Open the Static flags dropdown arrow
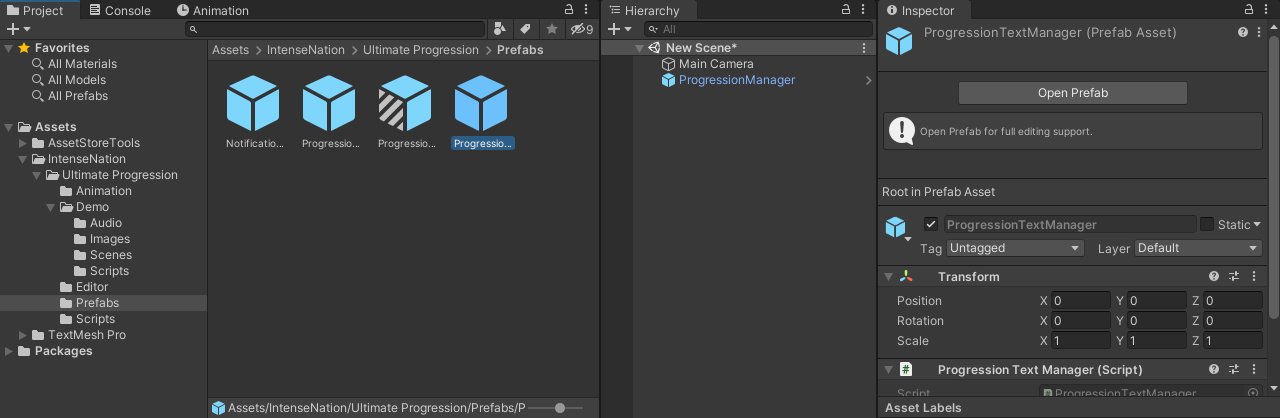Screen dimensions: 1280x418 1257,225
